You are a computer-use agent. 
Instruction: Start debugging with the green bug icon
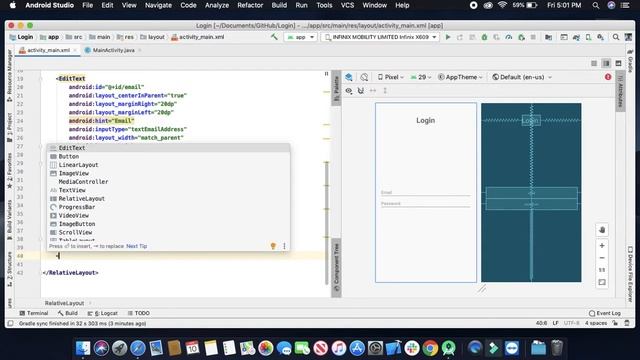[x=484, y=37]
